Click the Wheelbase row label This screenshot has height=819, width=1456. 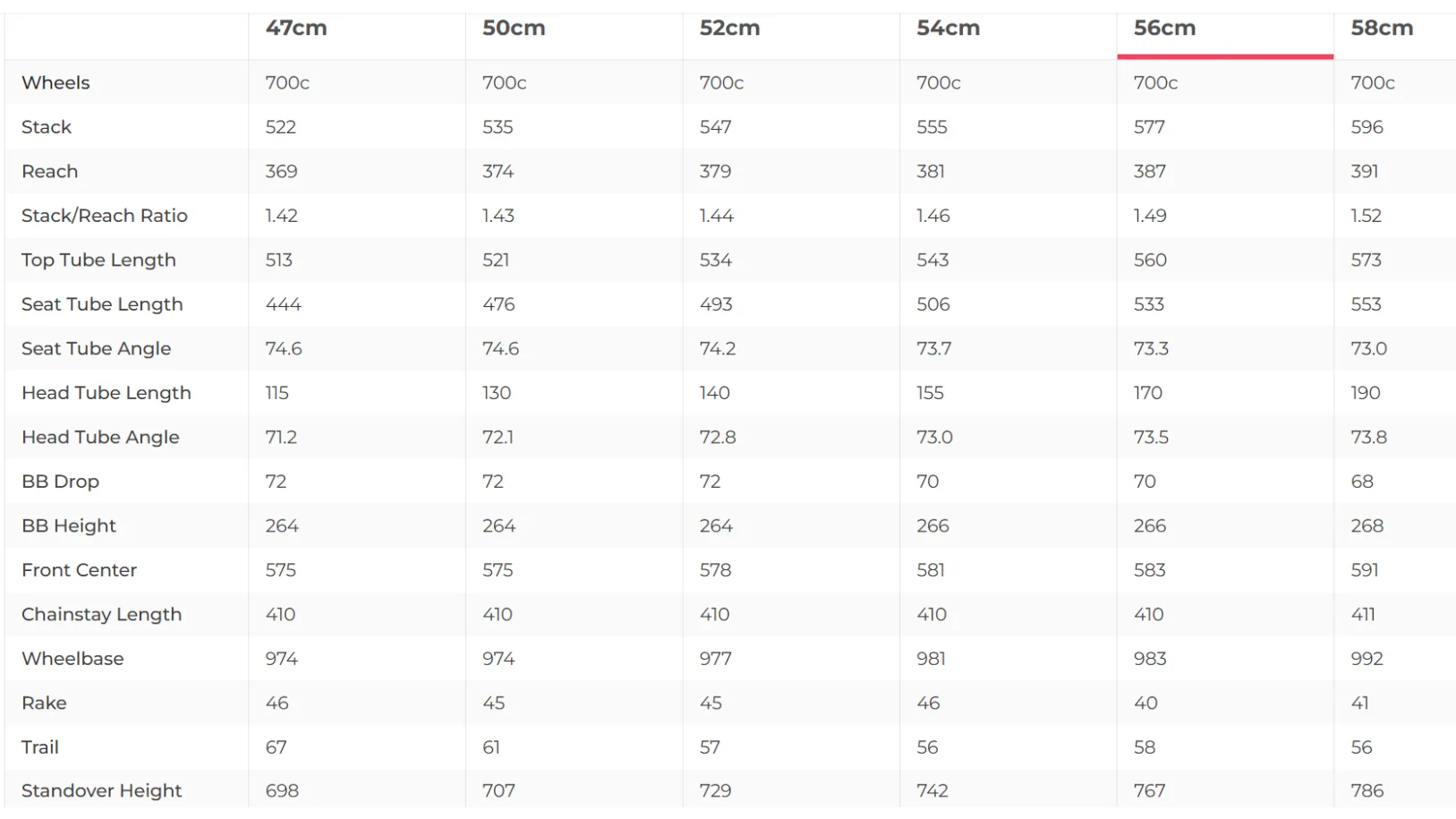click(x=72, y=659)
